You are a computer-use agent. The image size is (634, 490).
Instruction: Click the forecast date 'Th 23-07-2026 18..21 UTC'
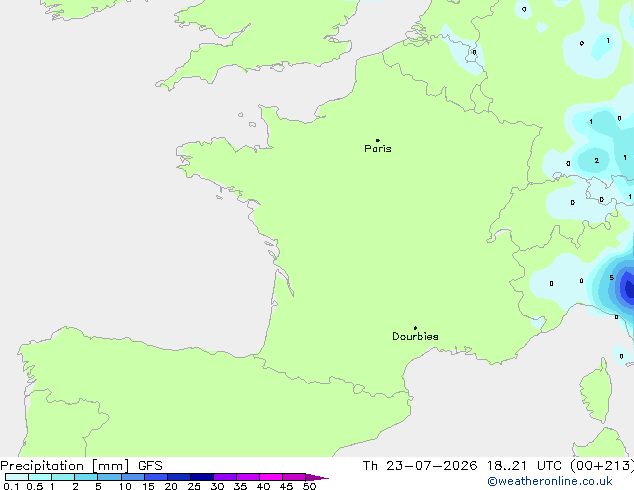click(462, 466)
